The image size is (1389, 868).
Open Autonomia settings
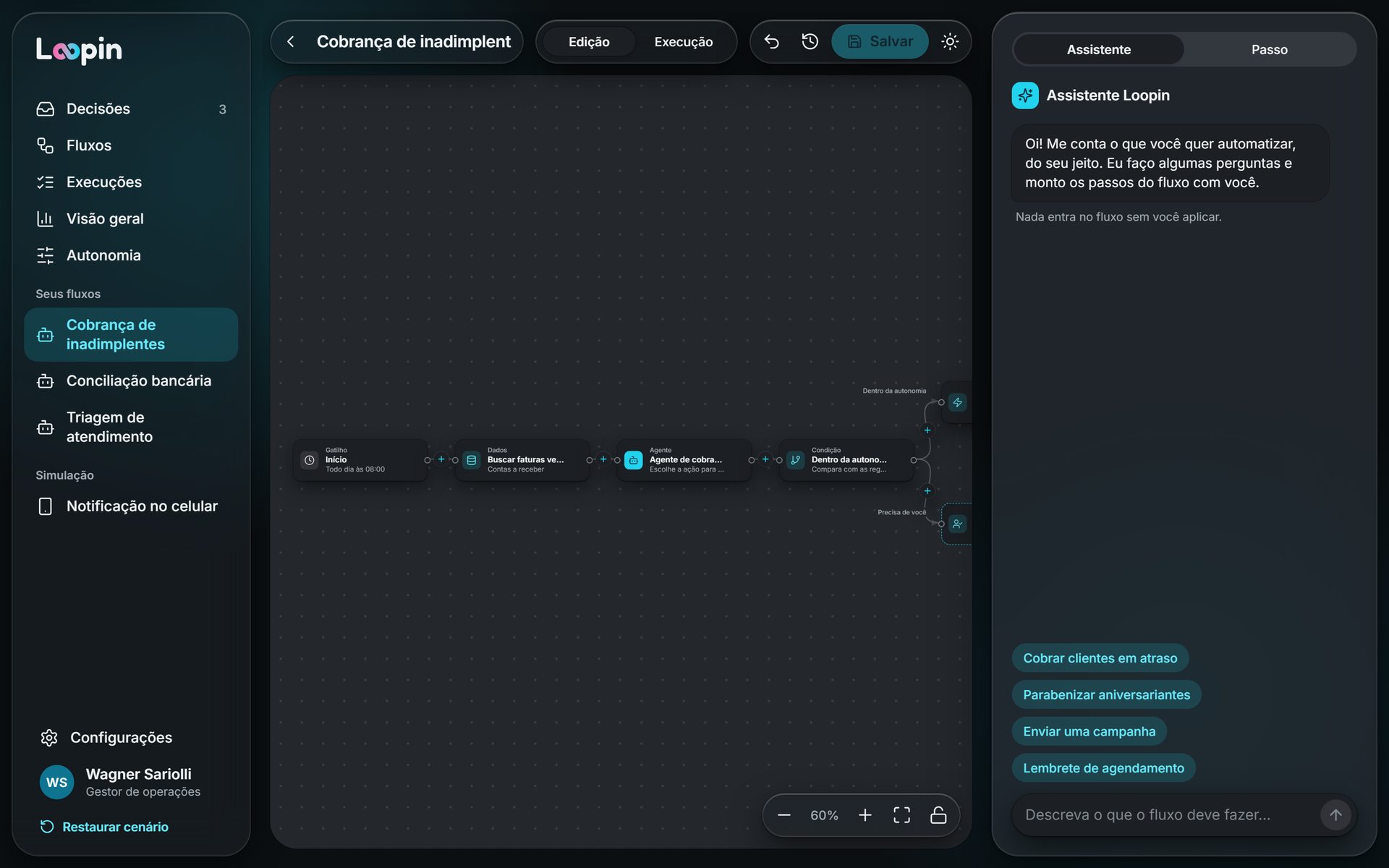coord(131,255)
